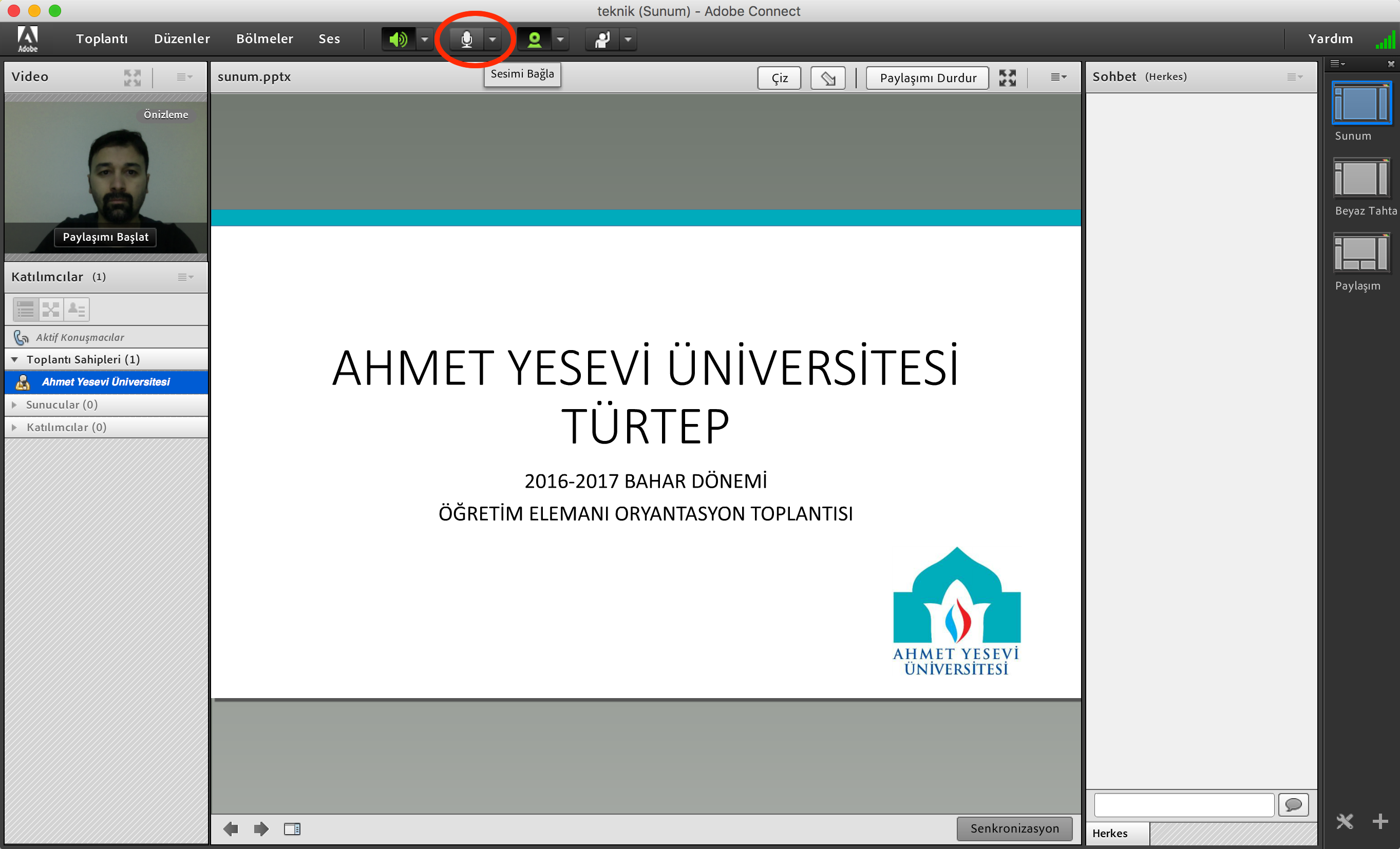Image resolution: width=1400 pixels, height=849 pixels.
Task: Close the layout bar with X
Action: (x=1391, y=64)
